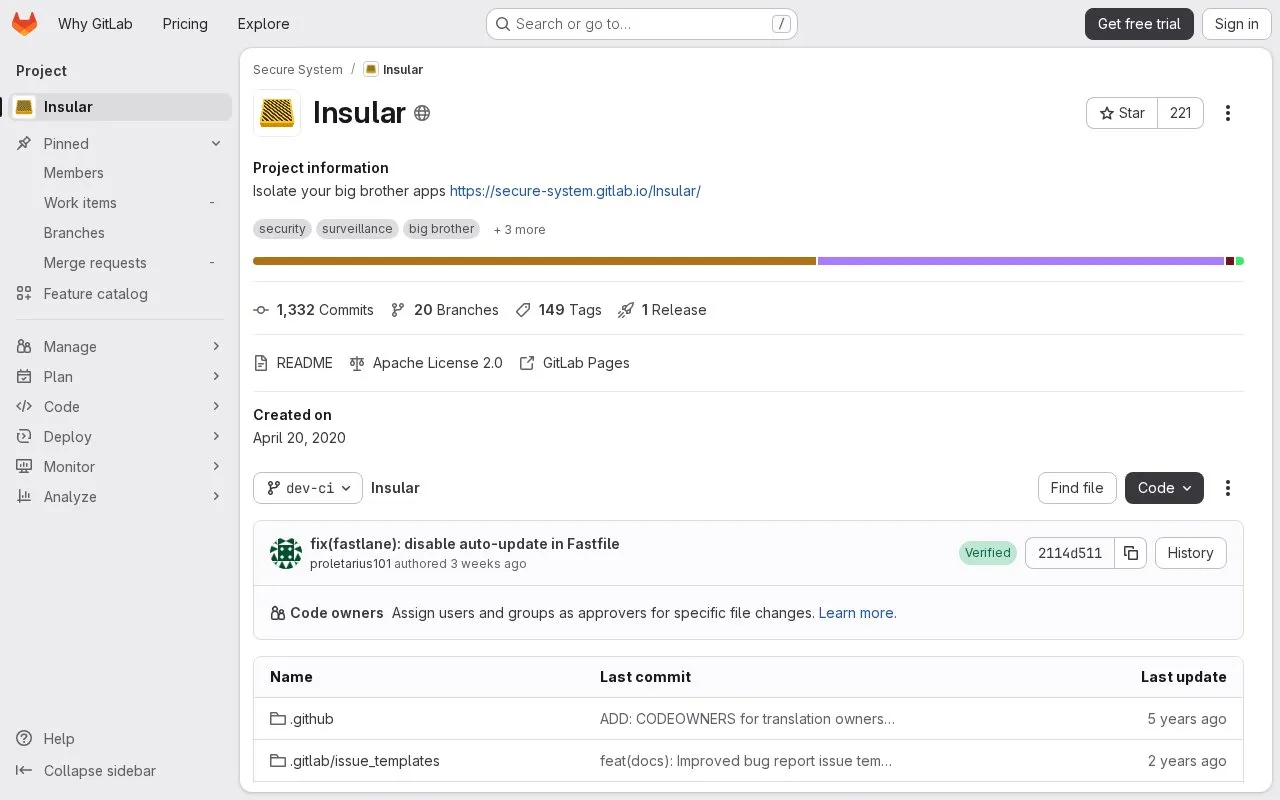Open proletarius101 author profile link
Image resolution: width=1280 pixels, height=800 pixels.
(350, 564)
